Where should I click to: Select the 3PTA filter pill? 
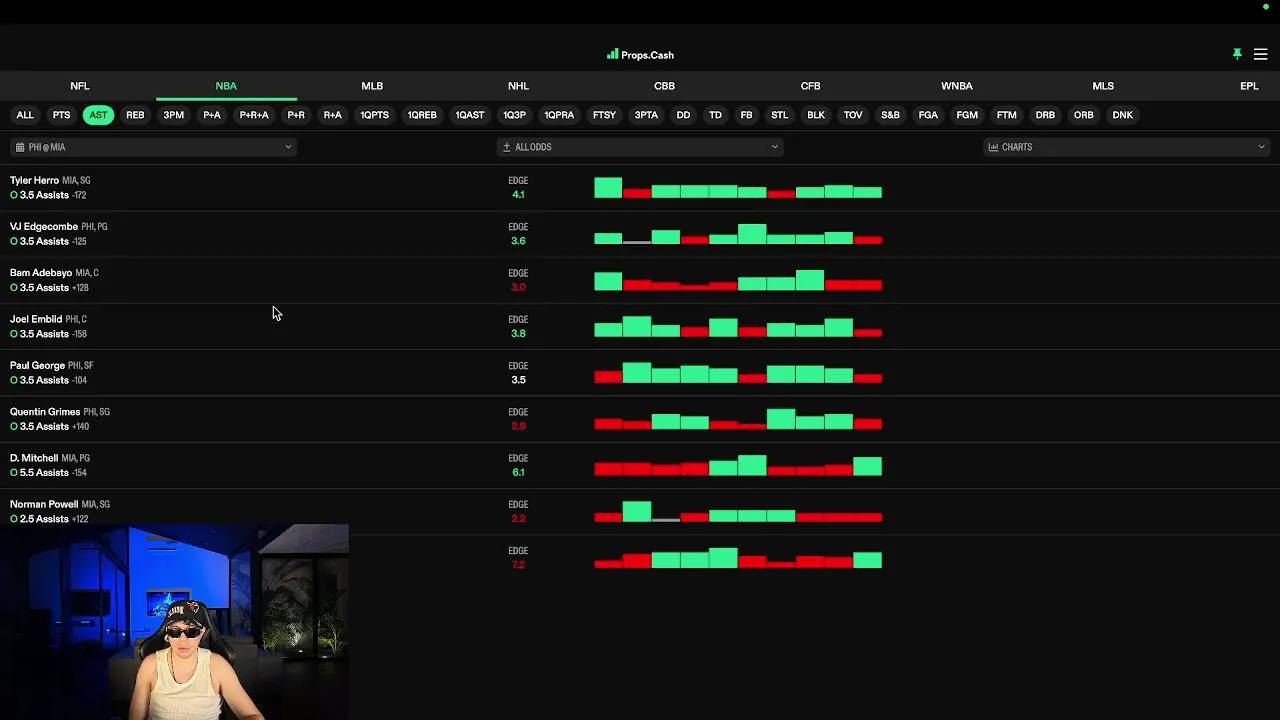coord(646,115)
